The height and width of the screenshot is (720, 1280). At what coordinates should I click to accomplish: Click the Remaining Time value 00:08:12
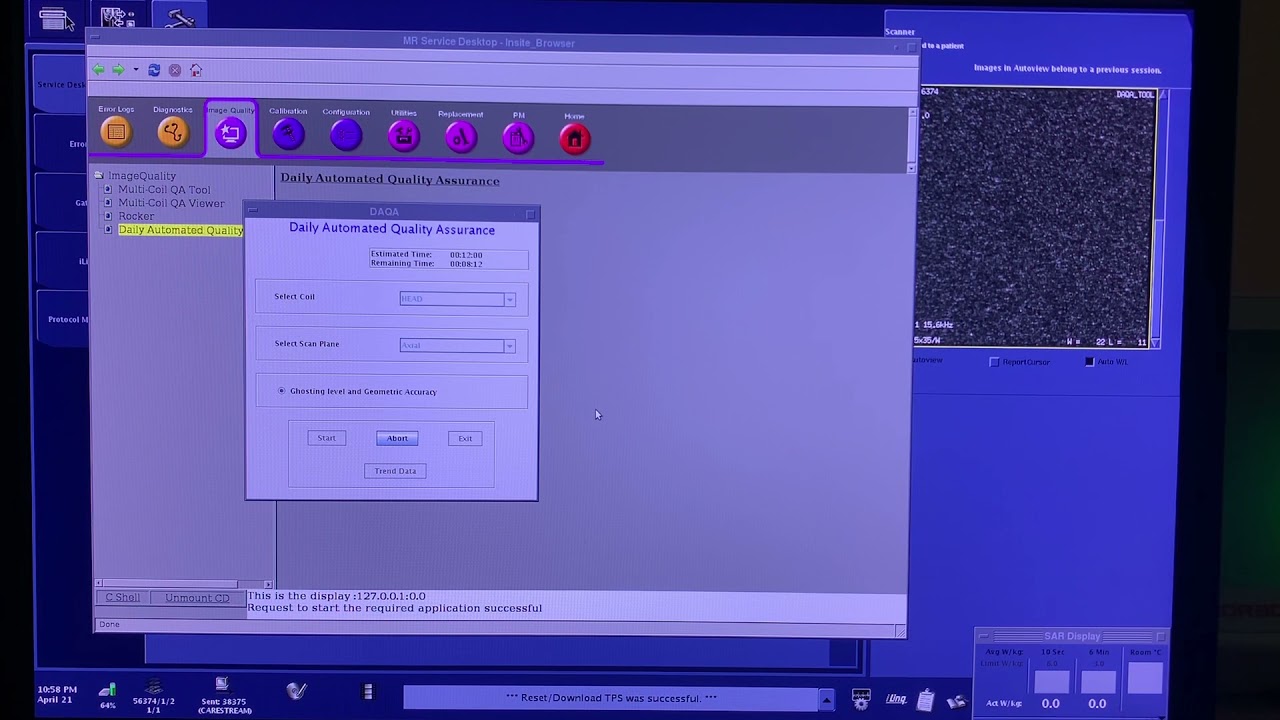(466, 264)
